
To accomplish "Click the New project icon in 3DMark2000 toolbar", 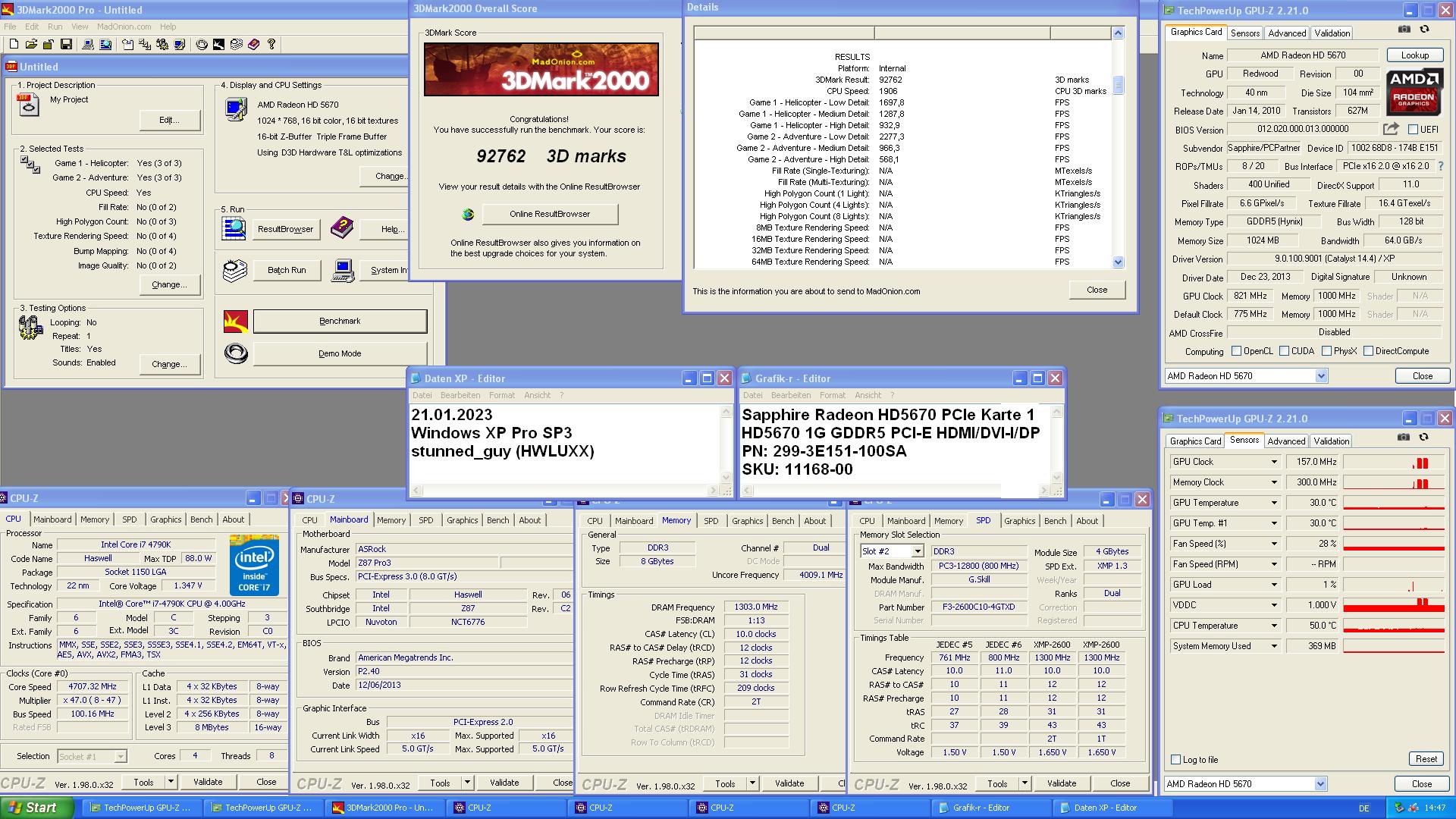I will (14, 45).
